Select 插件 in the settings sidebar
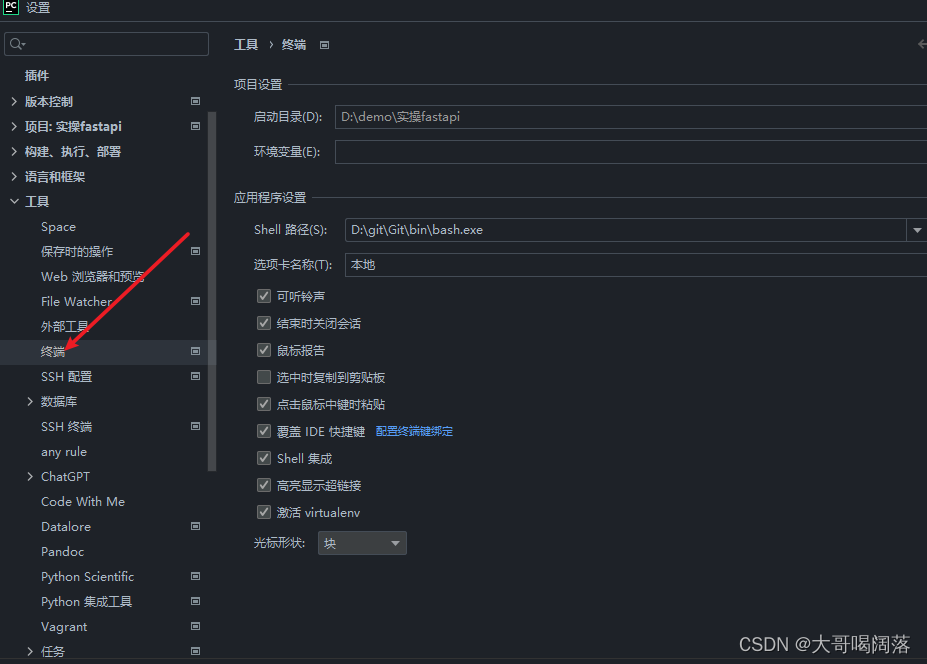 (x=37, y=75)
